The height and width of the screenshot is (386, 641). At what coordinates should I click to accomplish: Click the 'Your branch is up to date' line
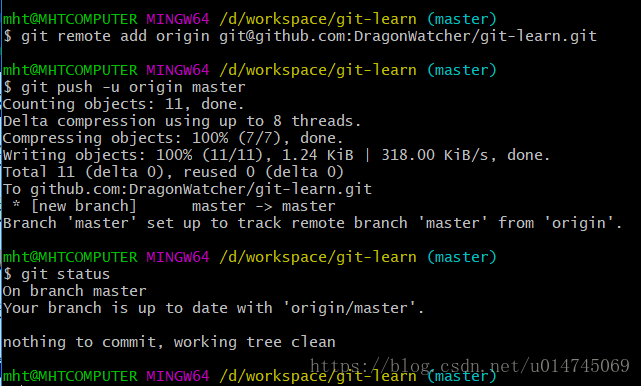[x=213, y=308]
